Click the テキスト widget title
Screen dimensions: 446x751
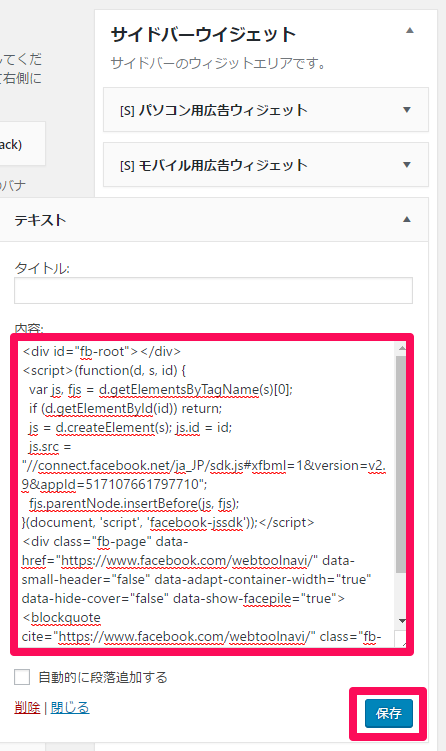(x=40, y=220)
